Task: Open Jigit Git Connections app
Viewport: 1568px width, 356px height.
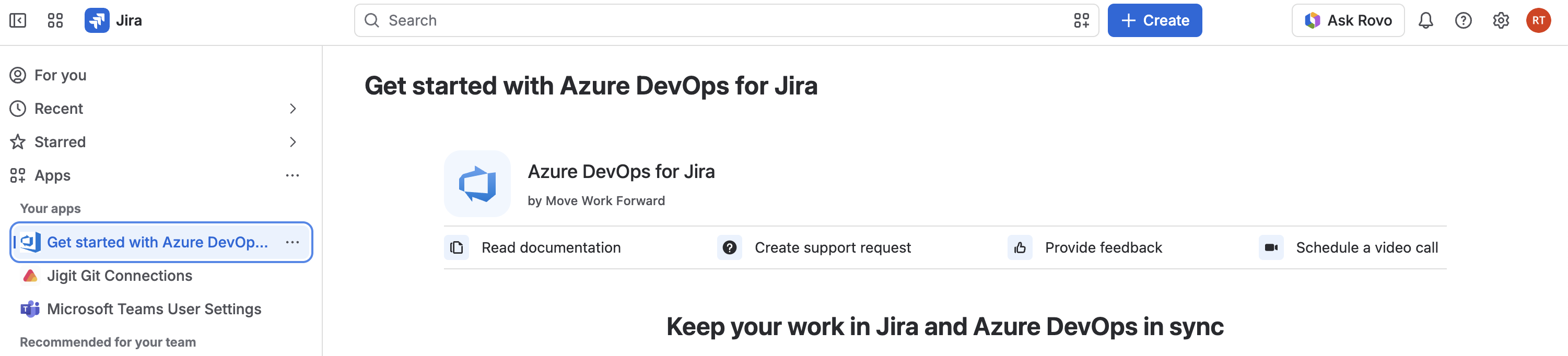Action: 161,276
